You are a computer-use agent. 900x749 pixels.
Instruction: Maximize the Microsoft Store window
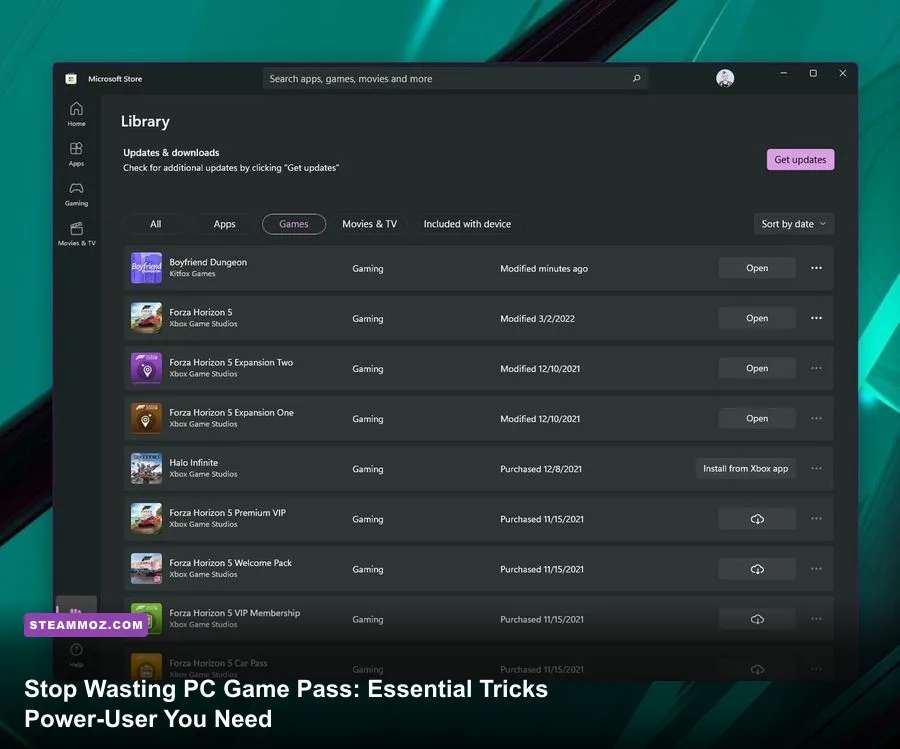pos(813,73)
